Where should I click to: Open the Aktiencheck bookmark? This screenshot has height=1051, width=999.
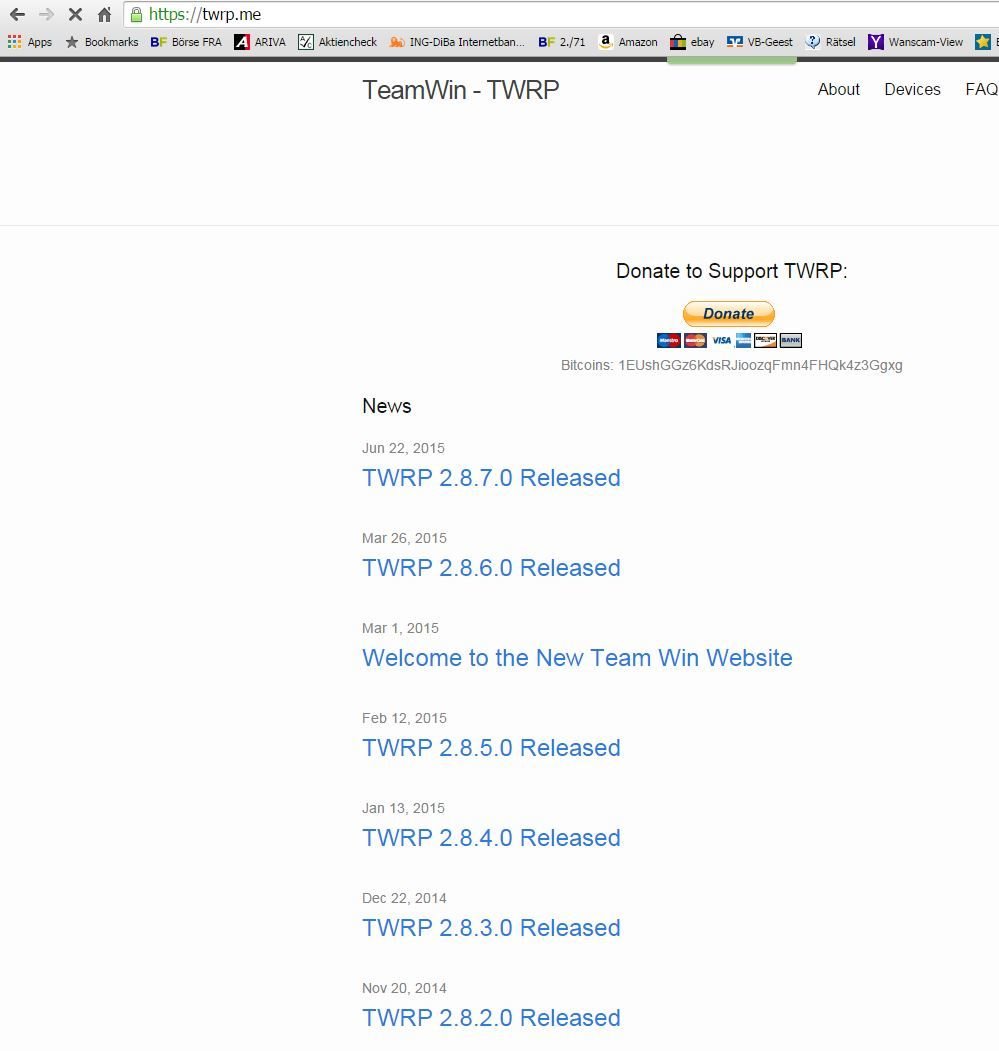point(337,42)
